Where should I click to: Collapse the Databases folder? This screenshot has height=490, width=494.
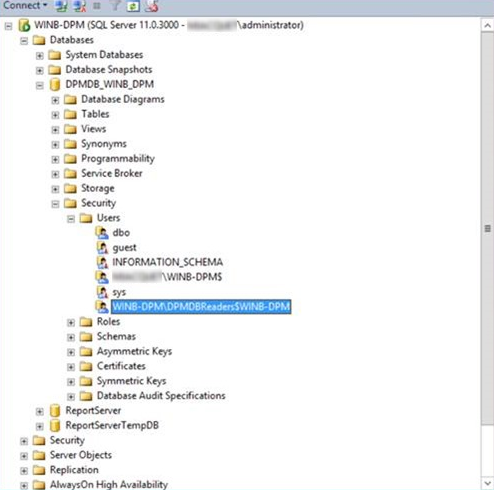[x=24, y=41]
